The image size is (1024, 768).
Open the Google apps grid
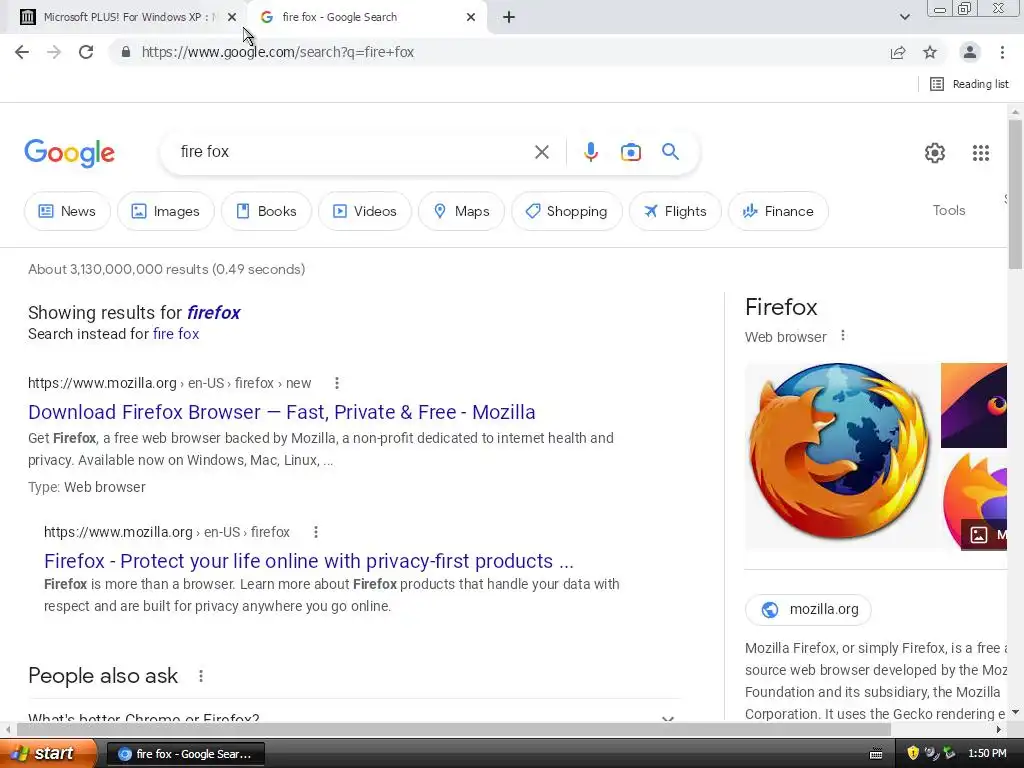980,153
